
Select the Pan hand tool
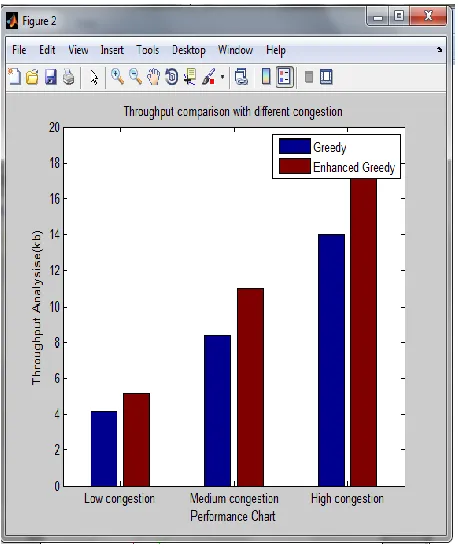click(153, 77)
